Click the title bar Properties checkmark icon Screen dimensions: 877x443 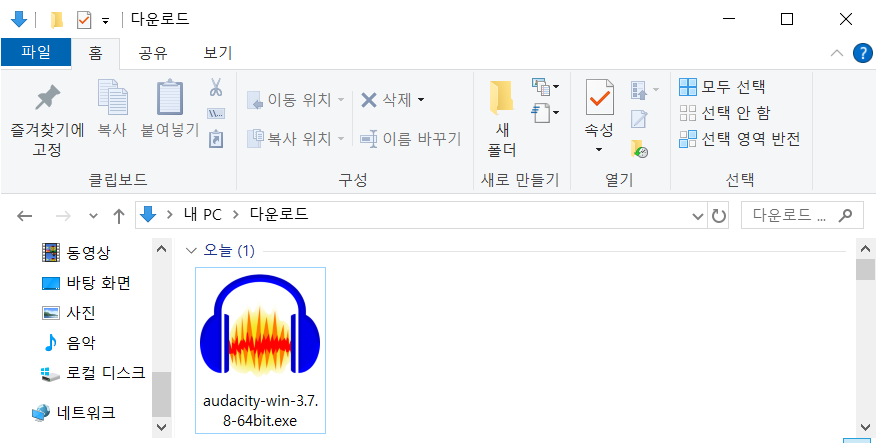[83, 21]
